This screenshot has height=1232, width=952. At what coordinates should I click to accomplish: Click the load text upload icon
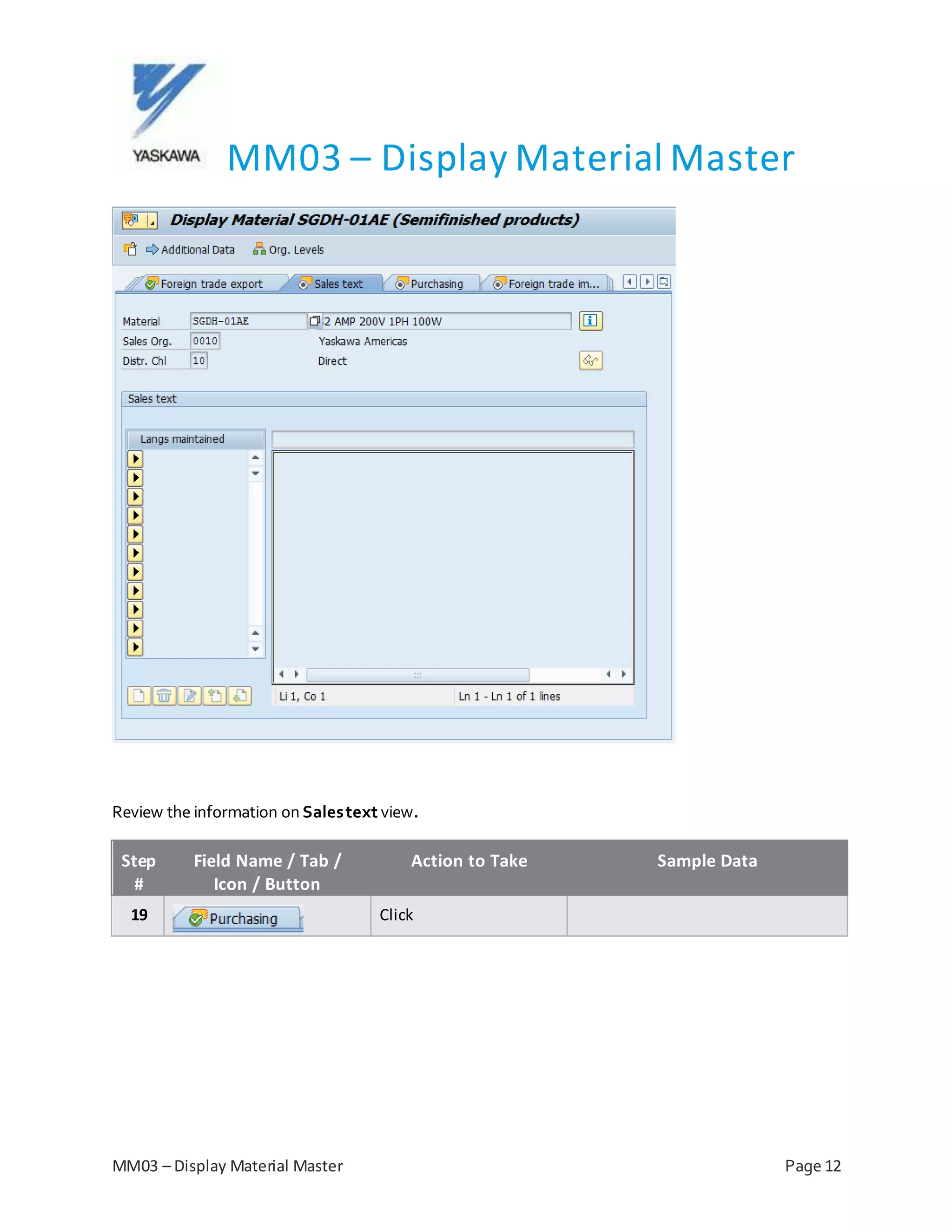(214, 696)
